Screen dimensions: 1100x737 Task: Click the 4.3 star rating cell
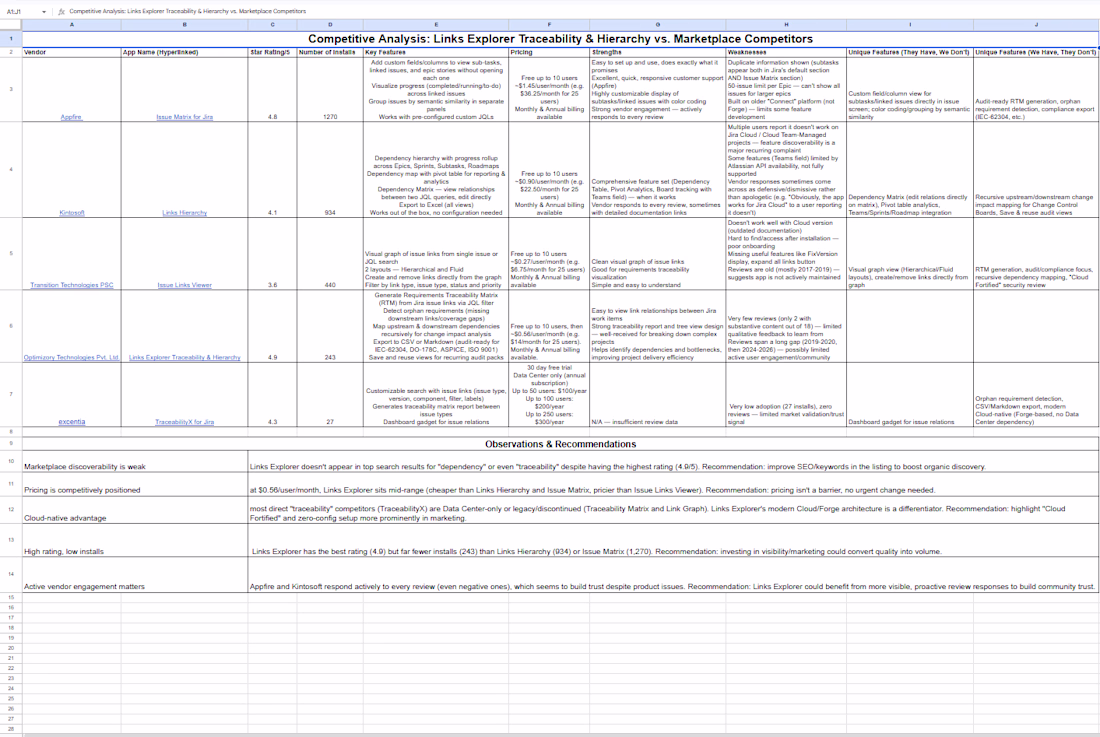click(x=272, y=394)
